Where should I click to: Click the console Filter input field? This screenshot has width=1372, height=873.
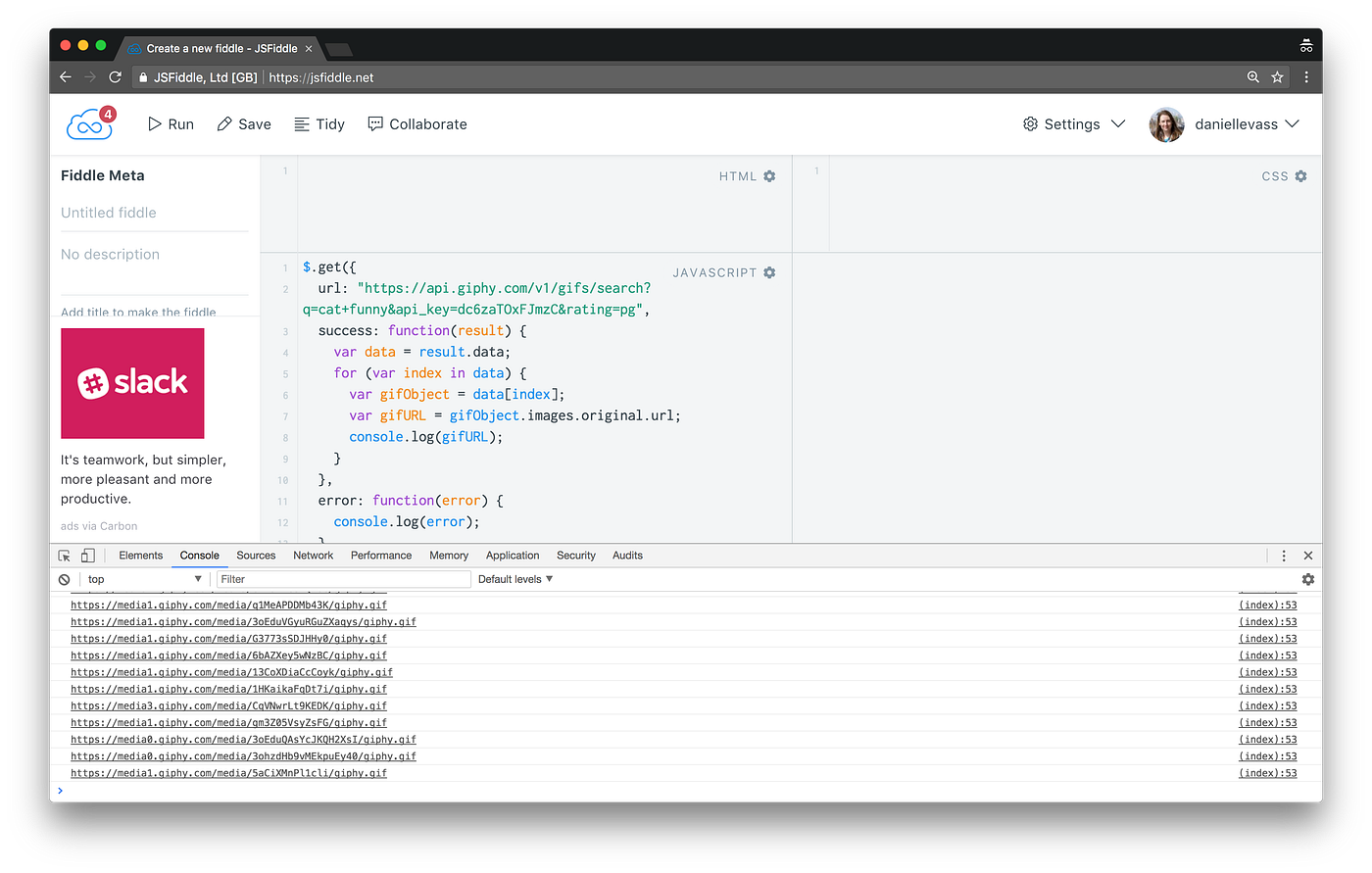click(x=343, y=578)
